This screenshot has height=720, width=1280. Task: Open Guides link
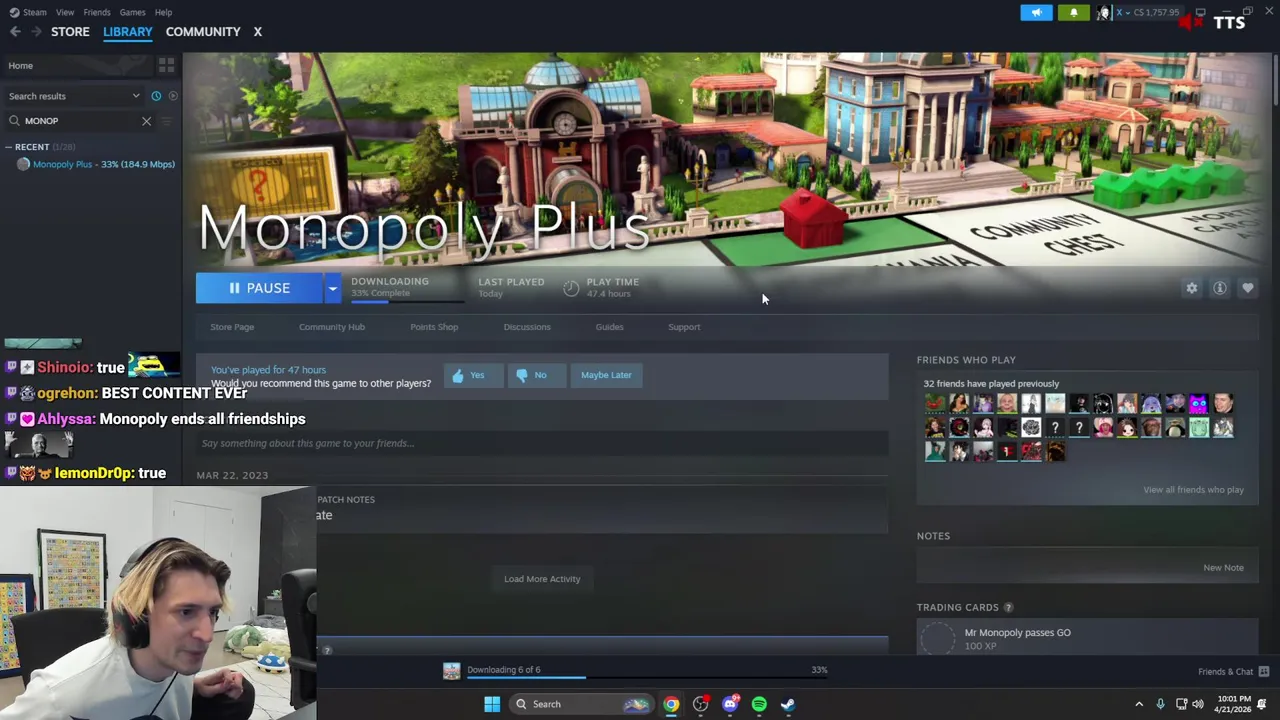609,327
